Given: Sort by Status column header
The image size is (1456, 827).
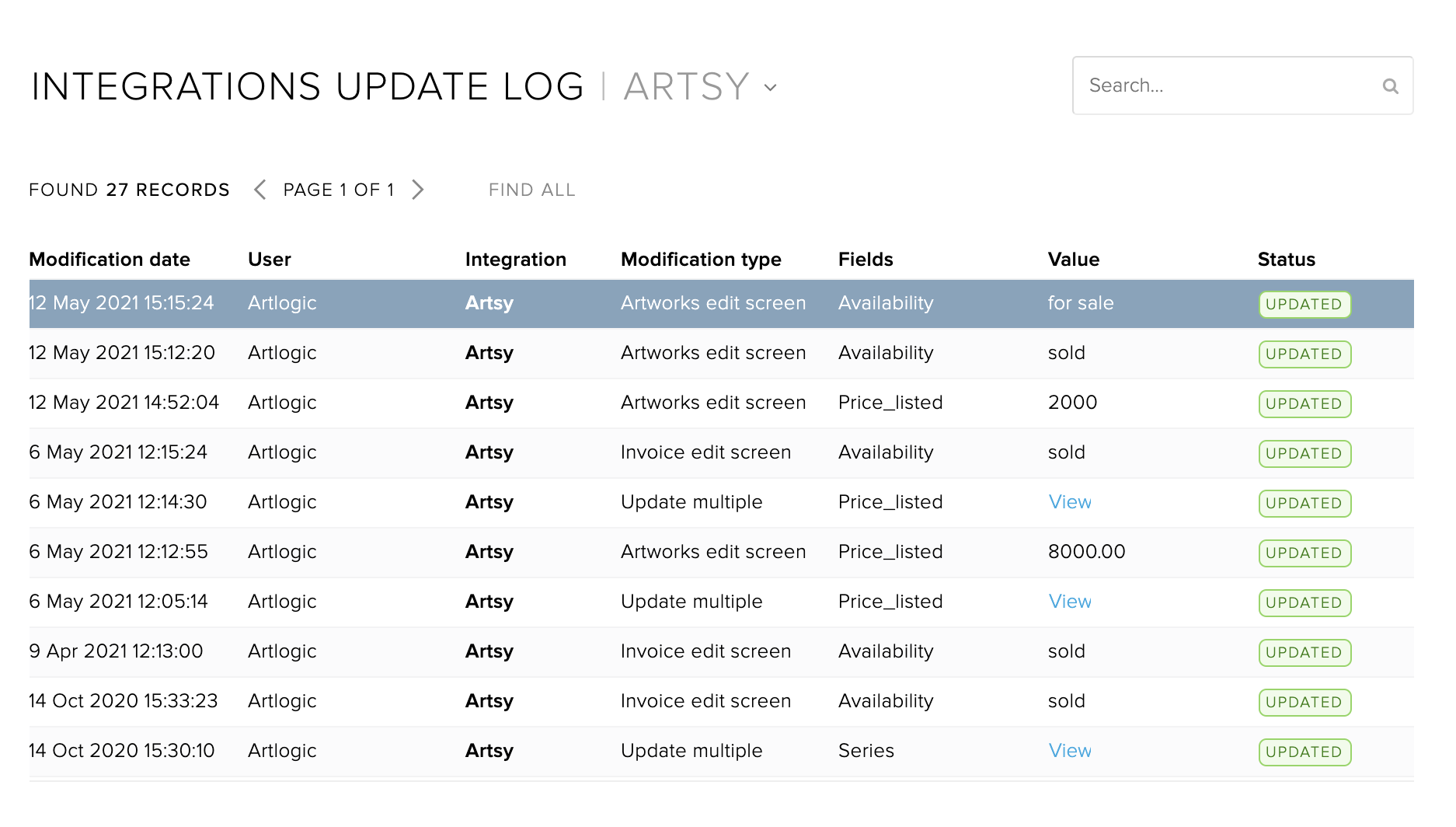Looking at the screenshot, I should click(1286, 260).
